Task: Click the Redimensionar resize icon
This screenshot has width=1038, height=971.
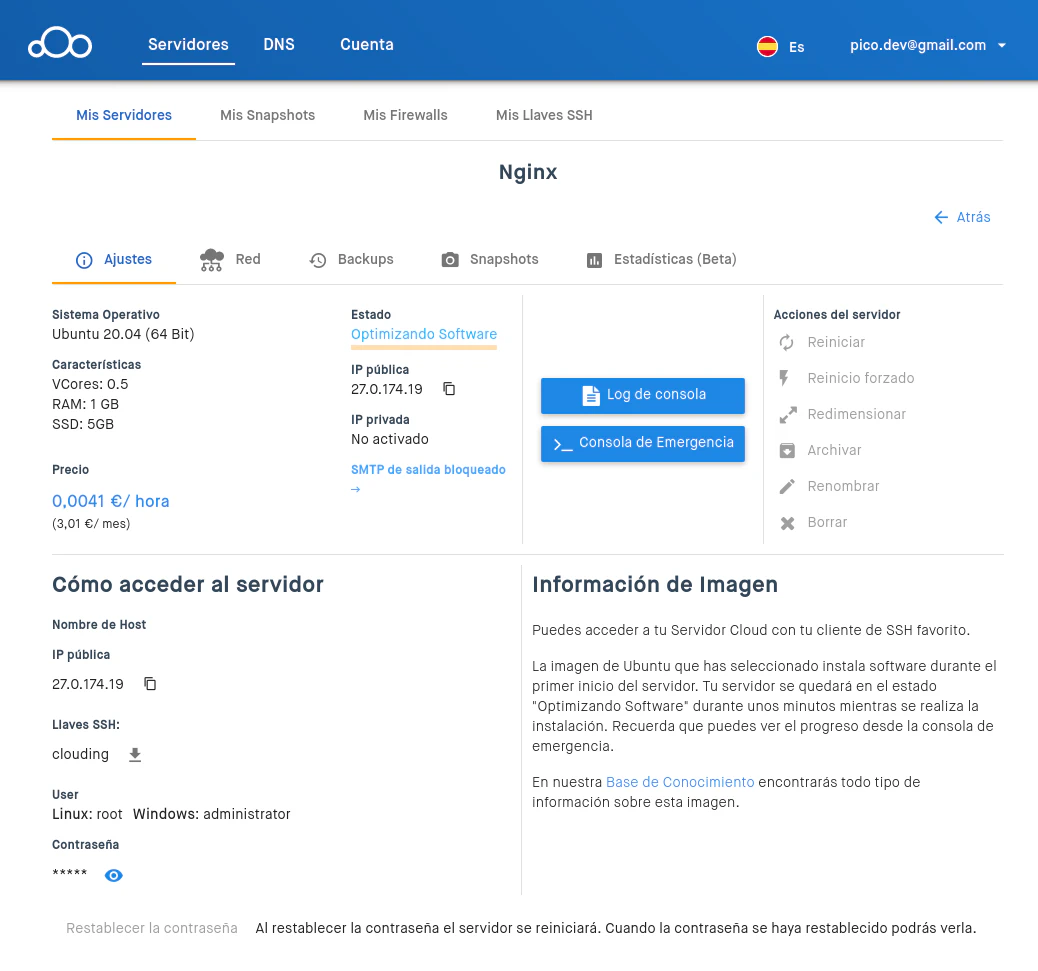Action: pos(787,415)
